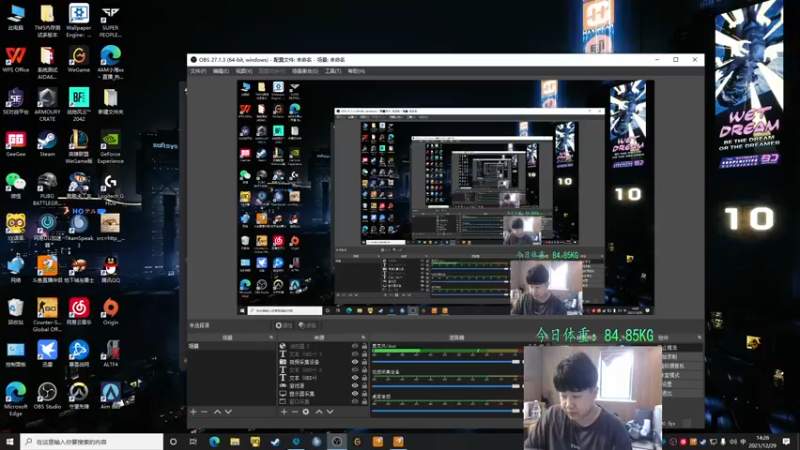The width and height of the screenshot is (800, 450).
Task: Float the 场景 dock via header icon
Action: click(271, 337)
